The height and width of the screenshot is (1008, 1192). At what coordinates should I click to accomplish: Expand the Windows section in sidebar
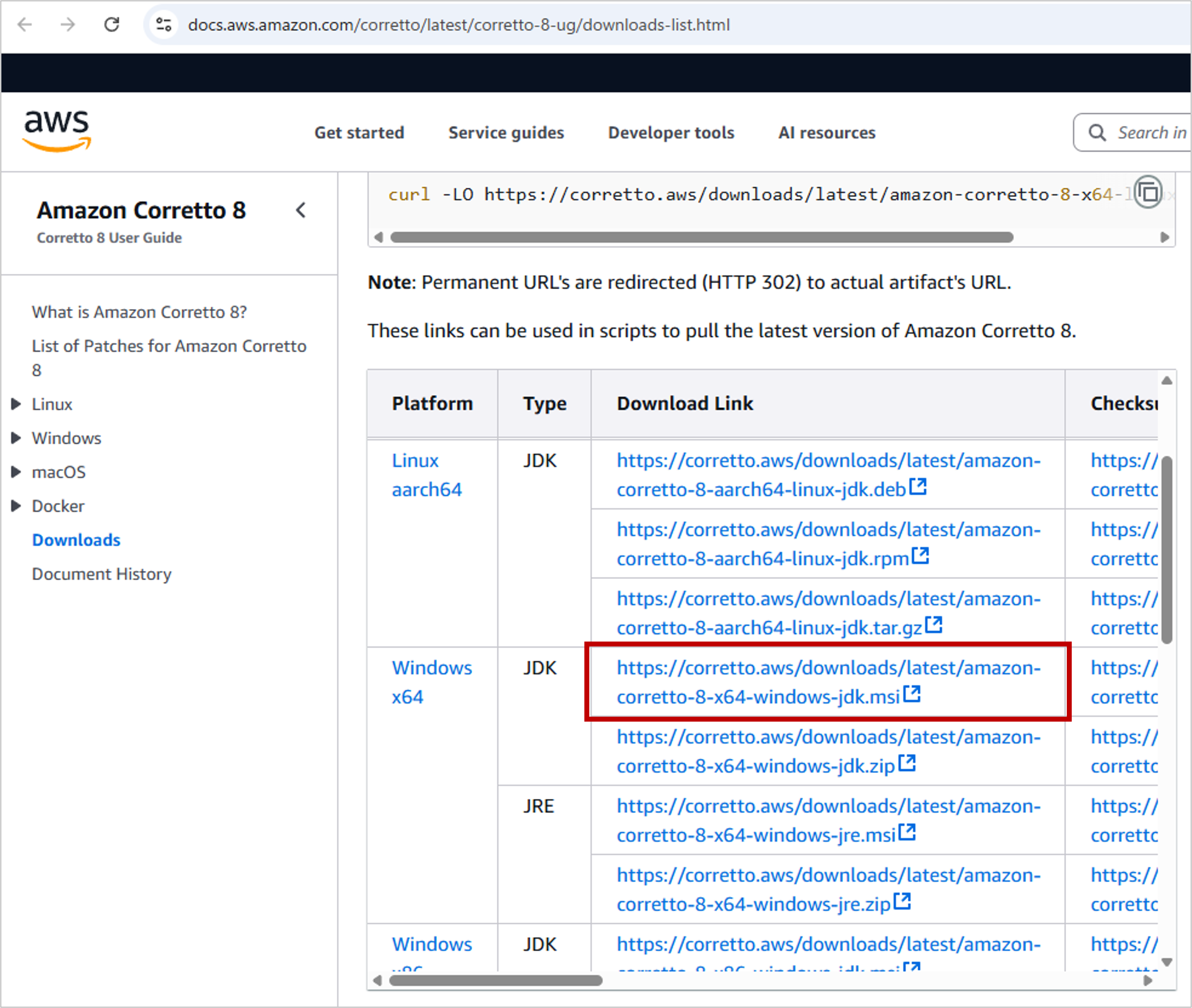pos(16,438)
